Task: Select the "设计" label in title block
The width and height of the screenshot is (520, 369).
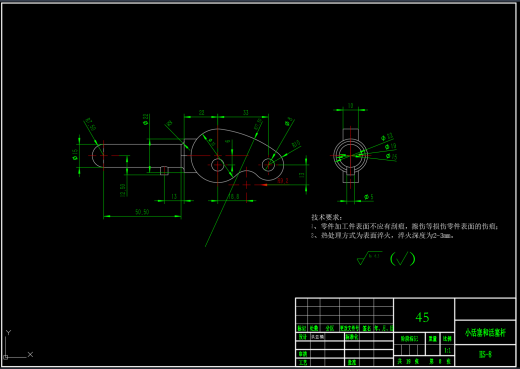Action: pos(303,337)
